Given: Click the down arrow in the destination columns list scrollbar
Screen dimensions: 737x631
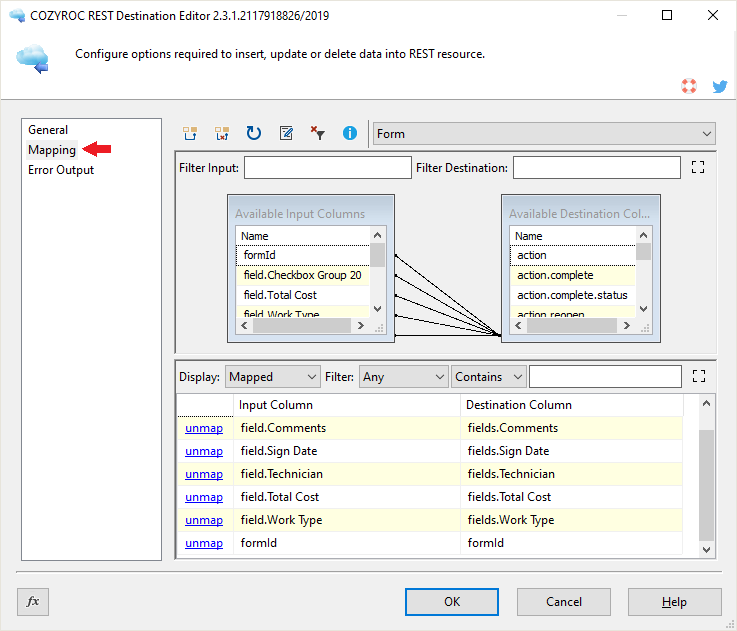Looking at the screenshot, I should click(x=643, y=309).
